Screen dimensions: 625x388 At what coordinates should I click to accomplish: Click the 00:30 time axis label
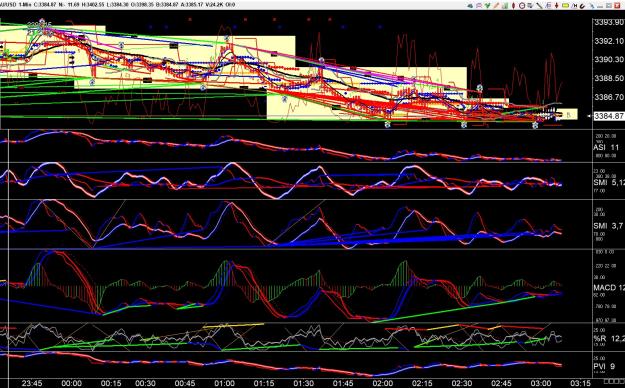(145, 383)
